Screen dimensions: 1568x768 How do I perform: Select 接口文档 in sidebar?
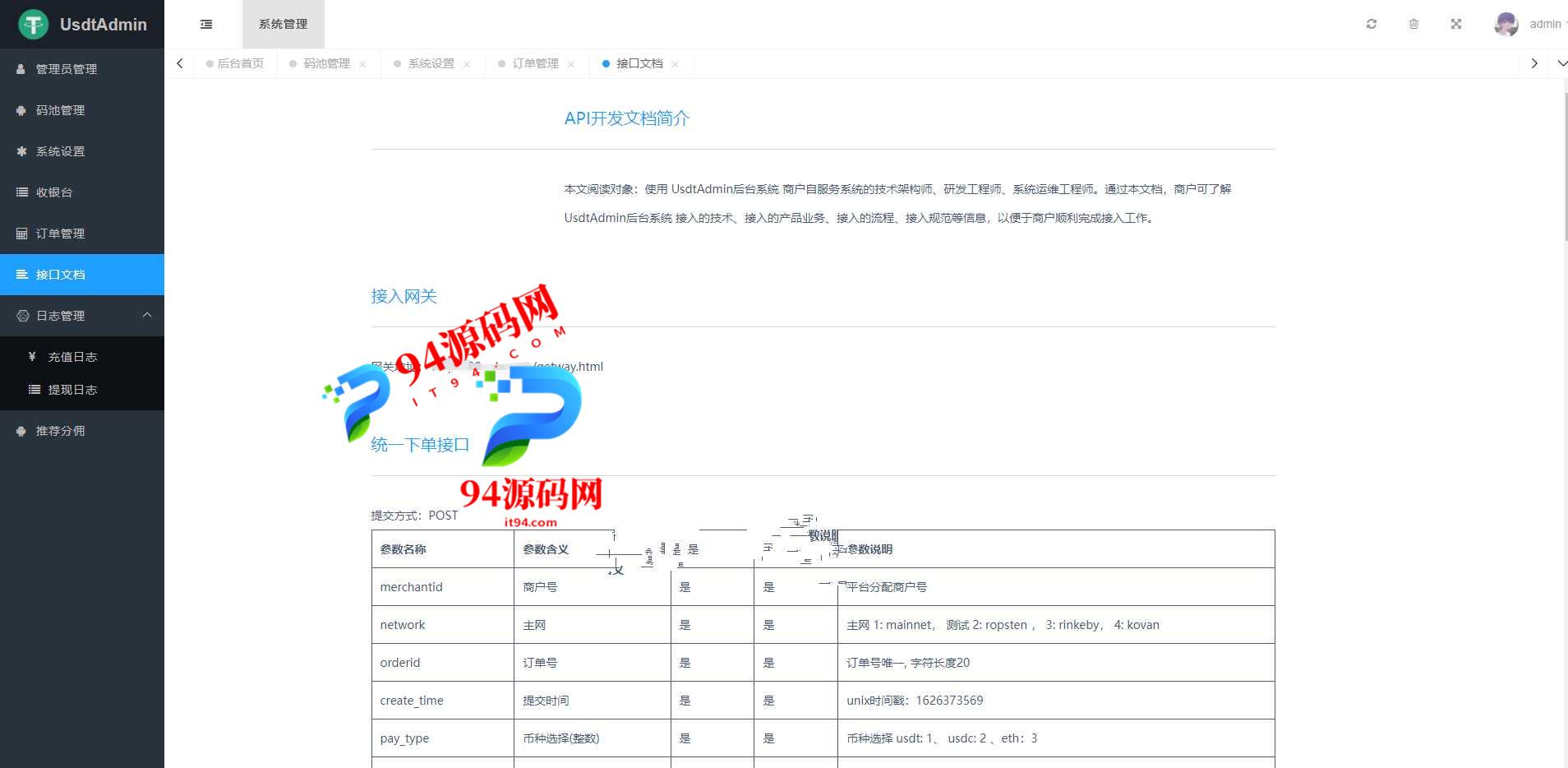click(x=82, y=275)
